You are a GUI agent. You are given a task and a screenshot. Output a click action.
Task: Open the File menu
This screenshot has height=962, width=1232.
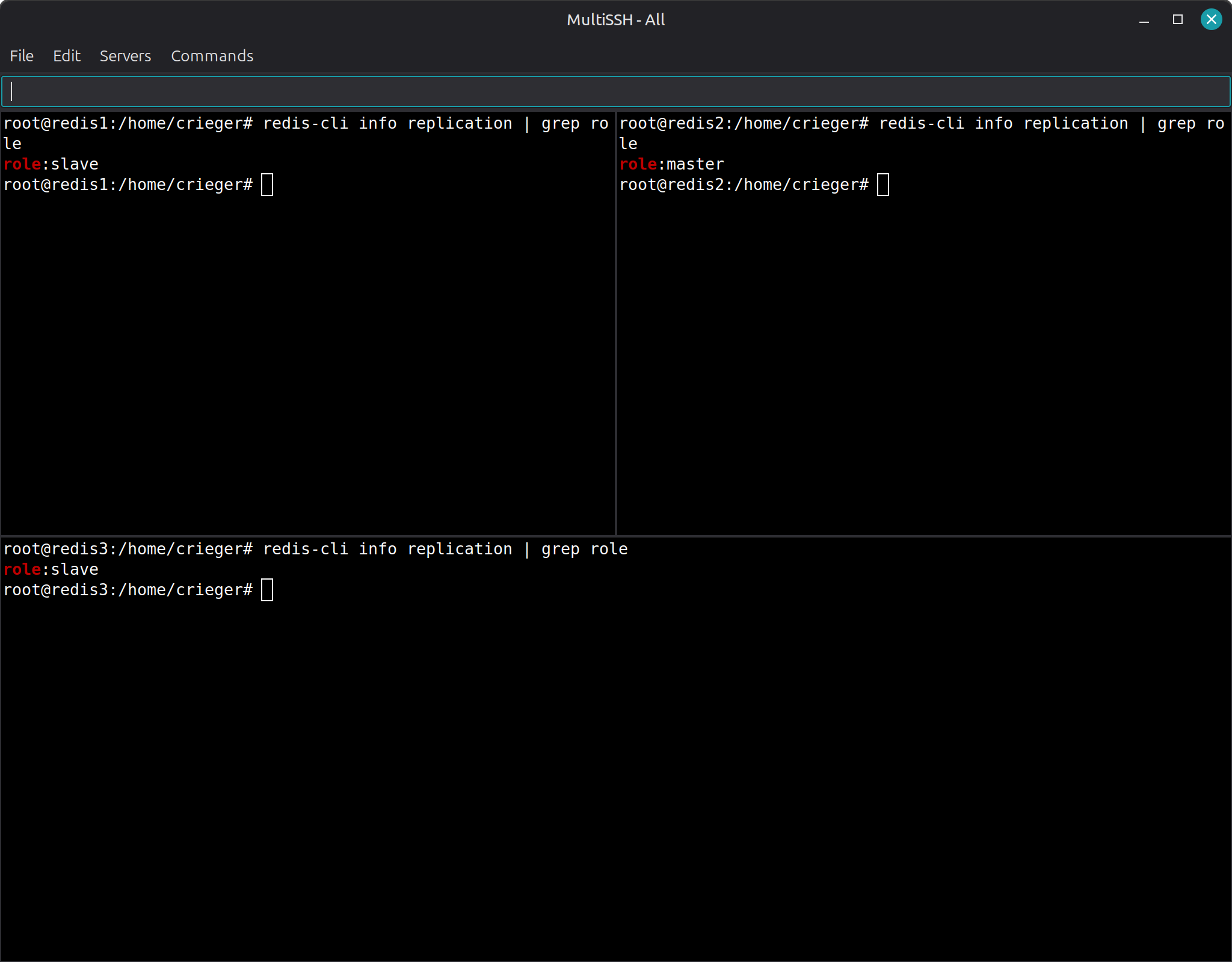(x=22, y=56)
